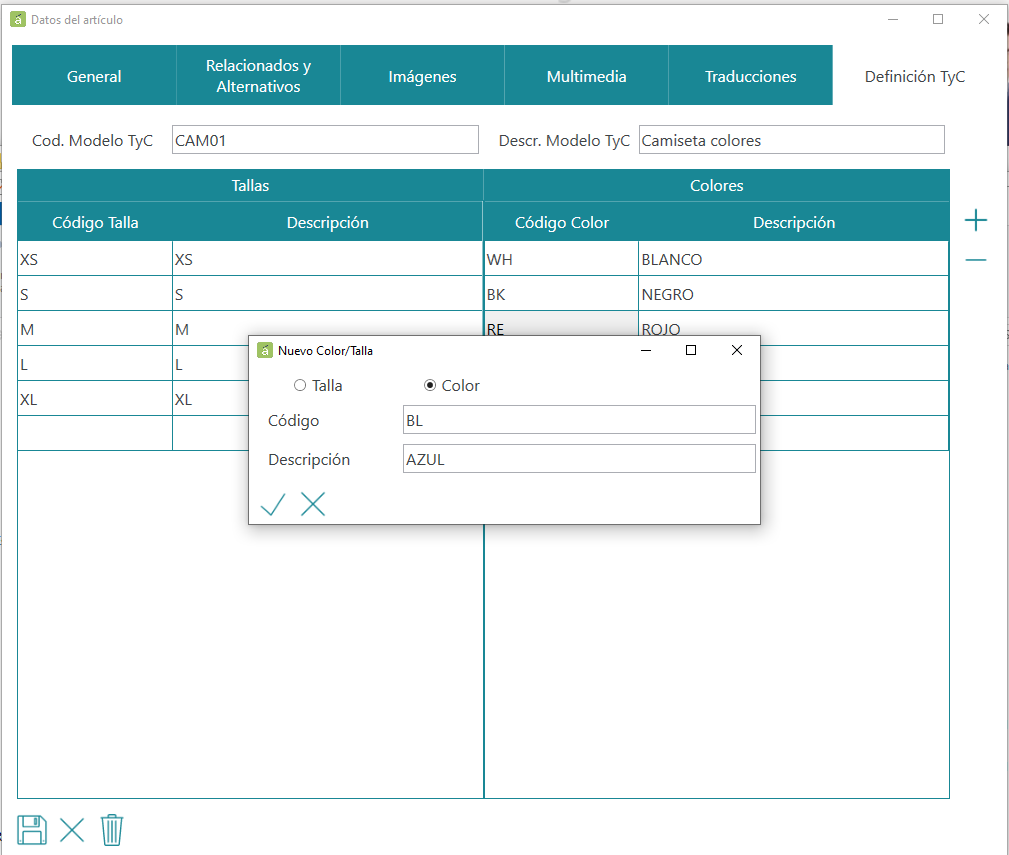
Task: Save the article with floppy disk icon
Action: click(32, 830)
